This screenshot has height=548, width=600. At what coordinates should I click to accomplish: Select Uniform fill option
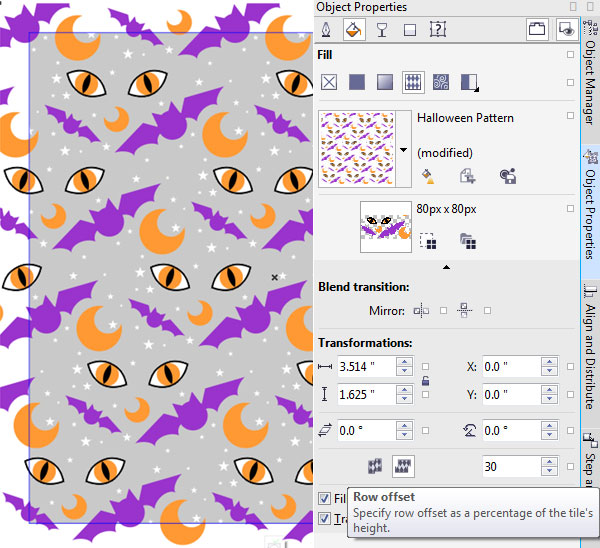(x=357, y=82)
